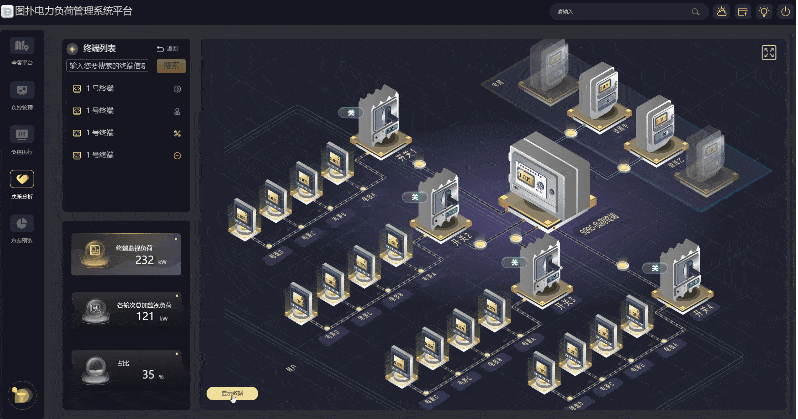Viewport: 798px width, 419px height.
Task: Select the 1号终端 row with tools icon
Action: click(126, 133)
